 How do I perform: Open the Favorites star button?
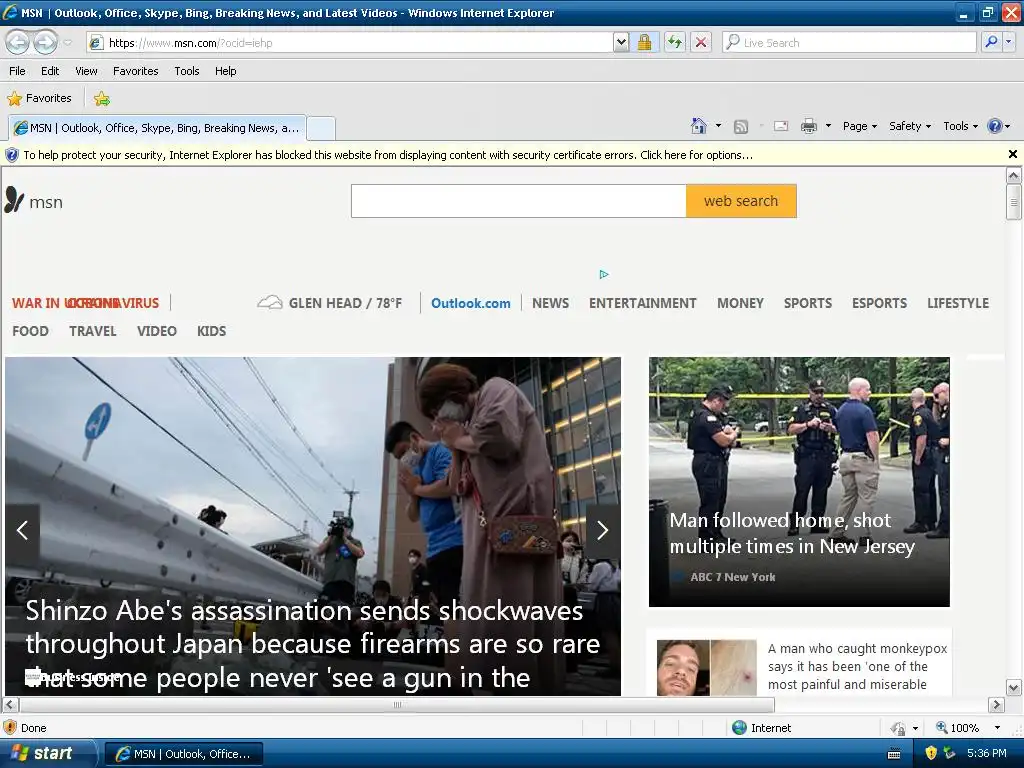tap(39, 99)
